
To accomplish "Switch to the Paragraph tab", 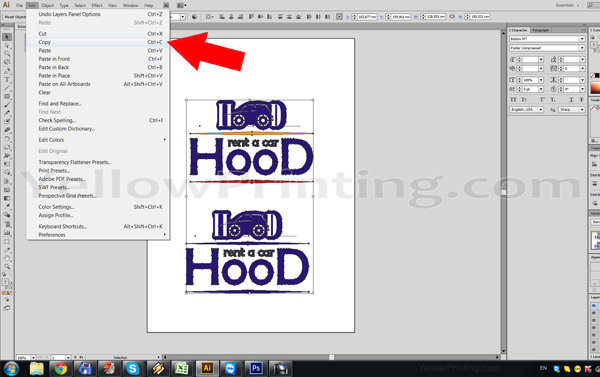I will point(540,30).
